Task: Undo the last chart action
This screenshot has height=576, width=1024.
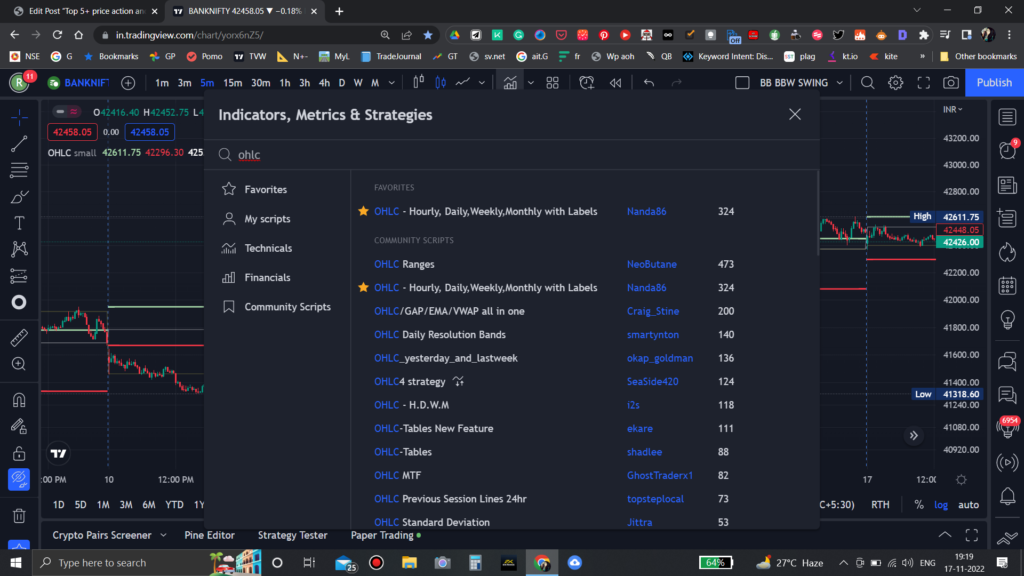Action: tap(648, 83)
